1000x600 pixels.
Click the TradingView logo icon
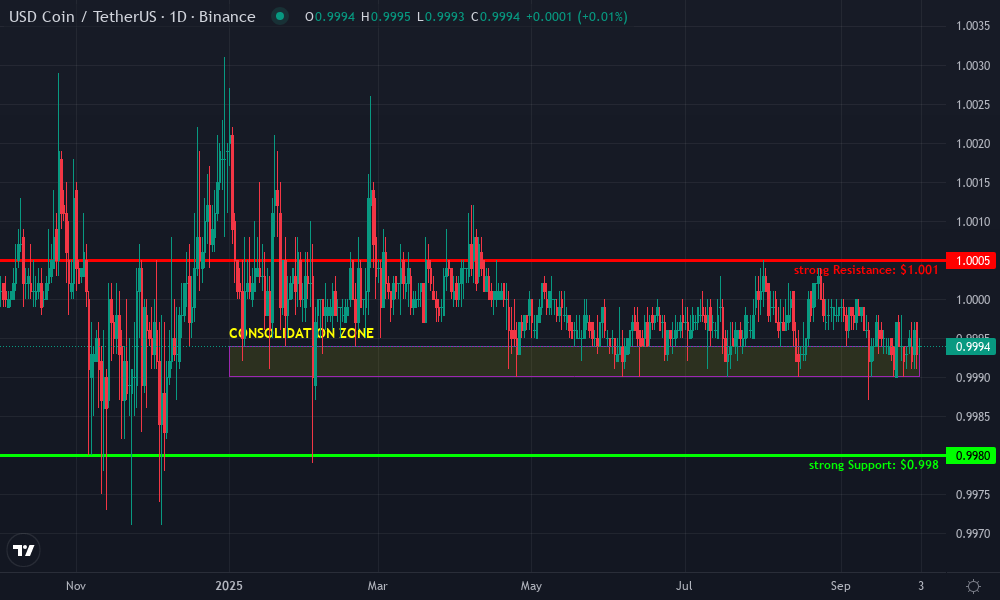[24, 550]
